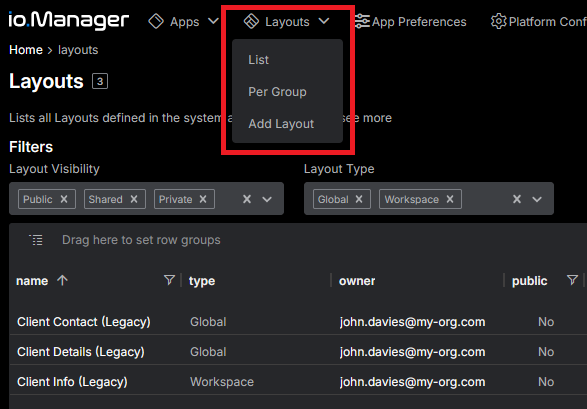Image resolution: width=587 pixels, height=409 pixels.
Task: Click the Platform Config gear icon
Action: [x=499, y=21]
